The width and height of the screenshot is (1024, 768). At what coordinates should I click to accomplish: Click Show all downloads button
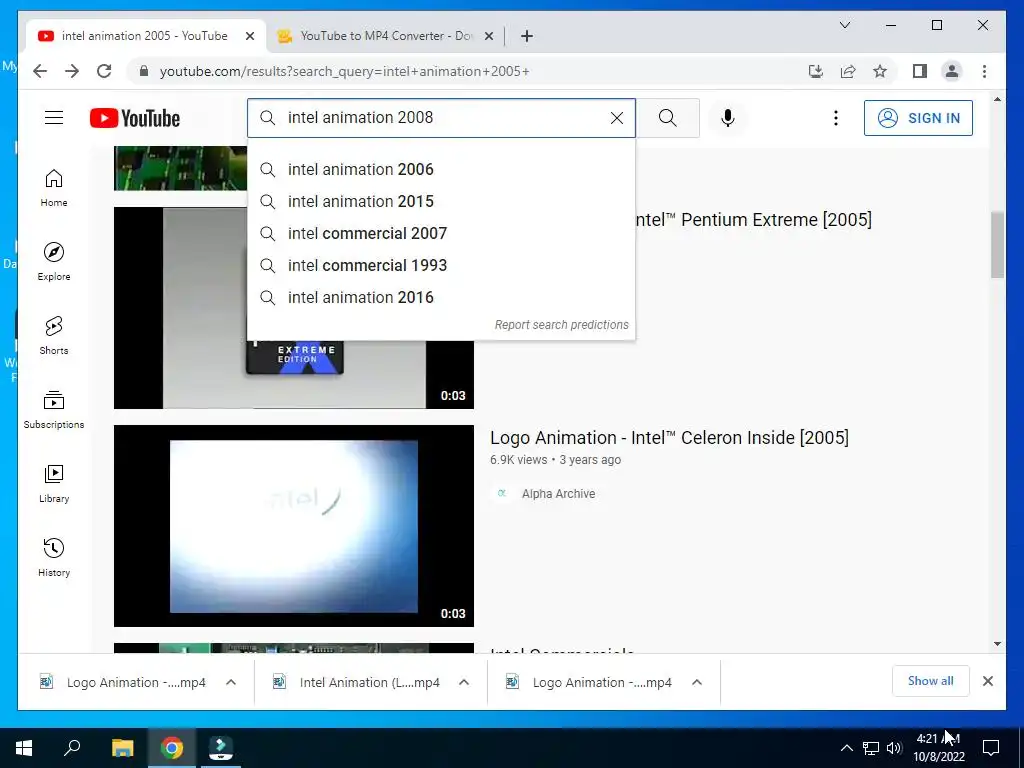930,681
